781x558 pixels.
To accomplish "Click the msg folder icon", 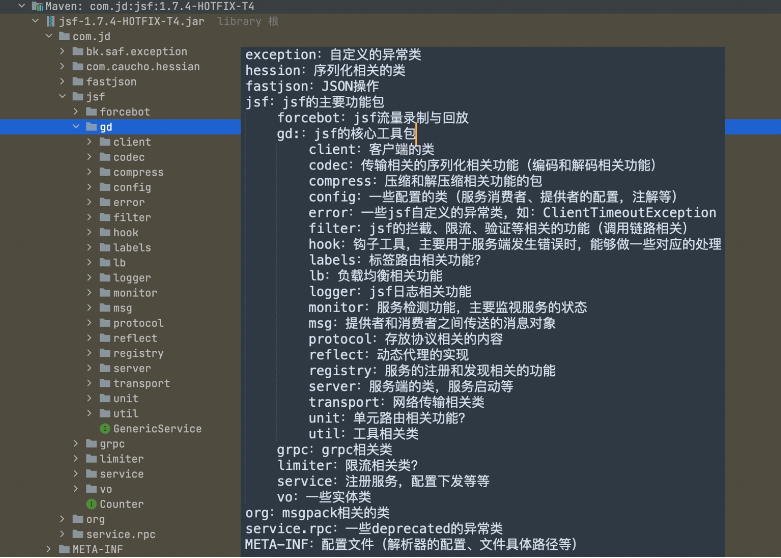I will coord(105,307).
